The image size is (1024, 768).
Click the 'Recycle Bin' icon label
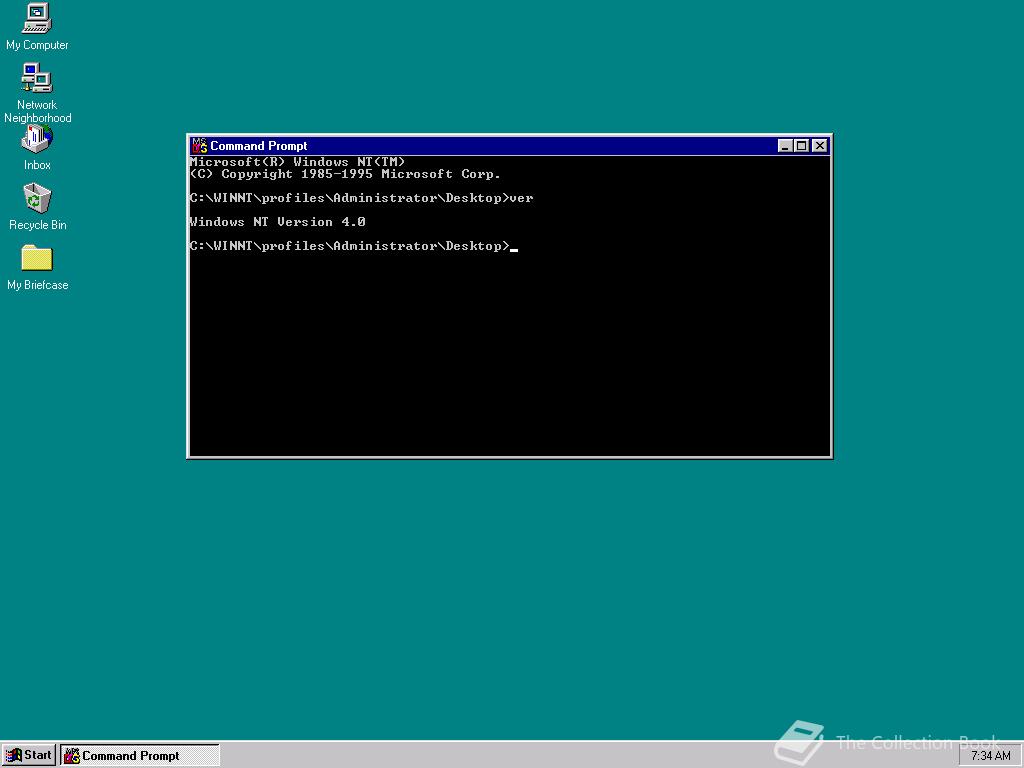pos(37,225)
